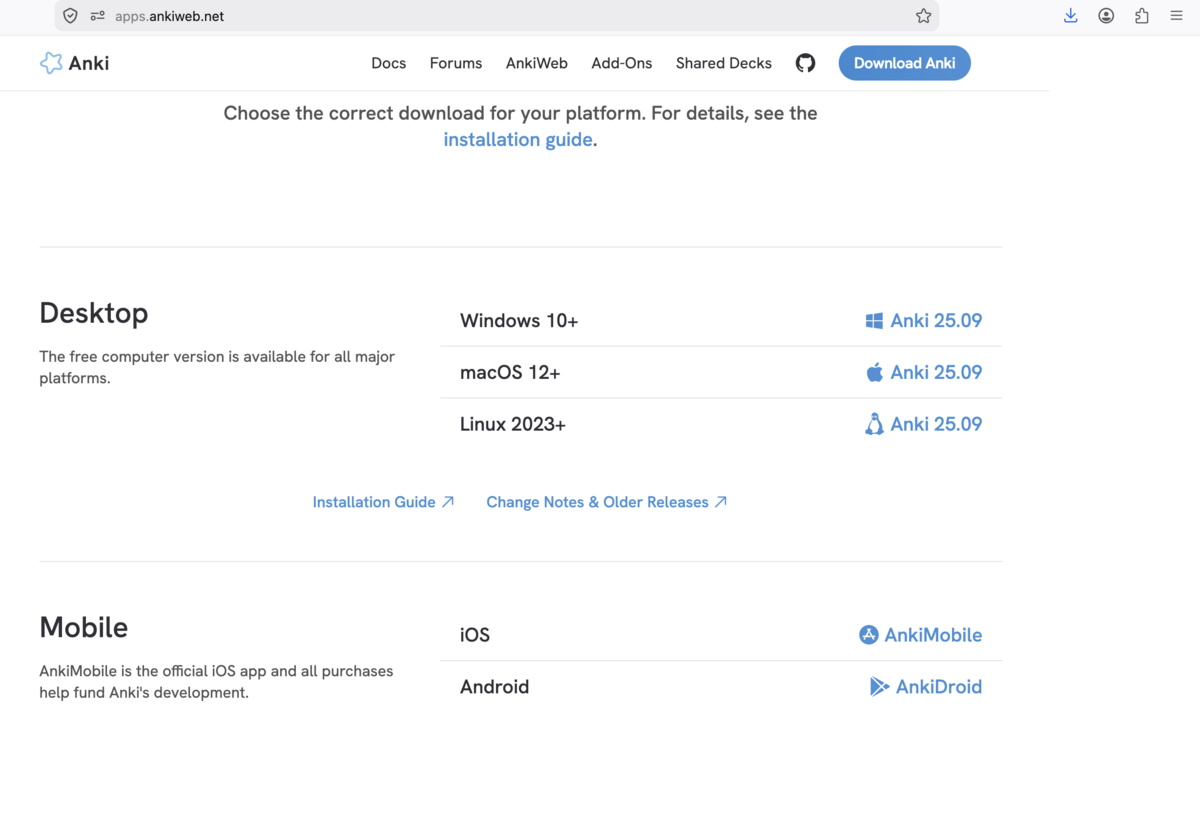Open the browser account profile icon
This screenshot has width=1200, height=832.
[x=1106, y=16]
